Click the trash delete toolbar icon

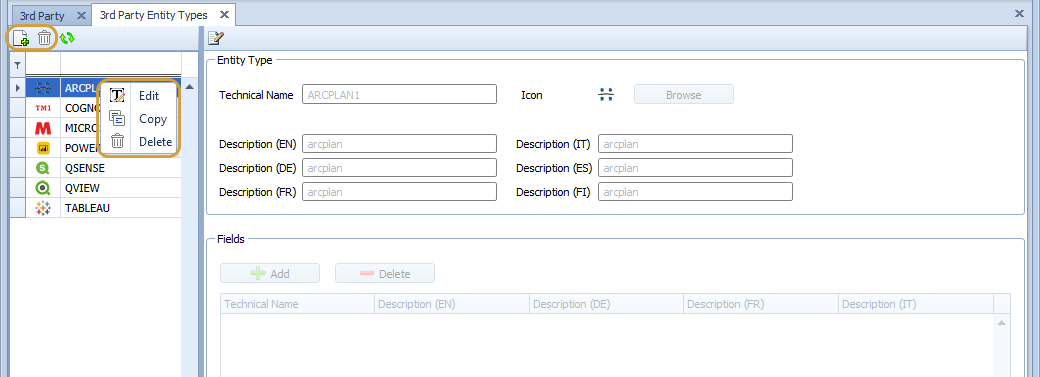(44, 38)
